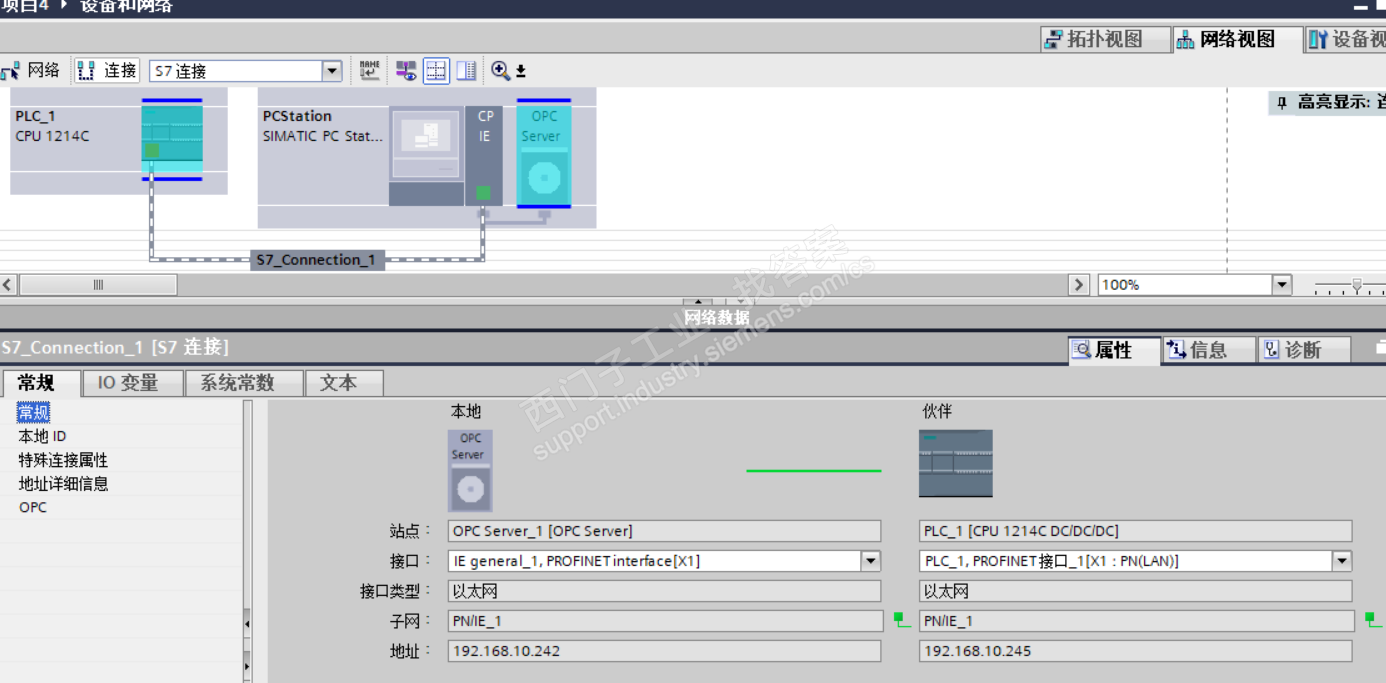Click the local OPC Server thumbnail
Viewport: 1386px width, 683px height.
pos(470,470)
